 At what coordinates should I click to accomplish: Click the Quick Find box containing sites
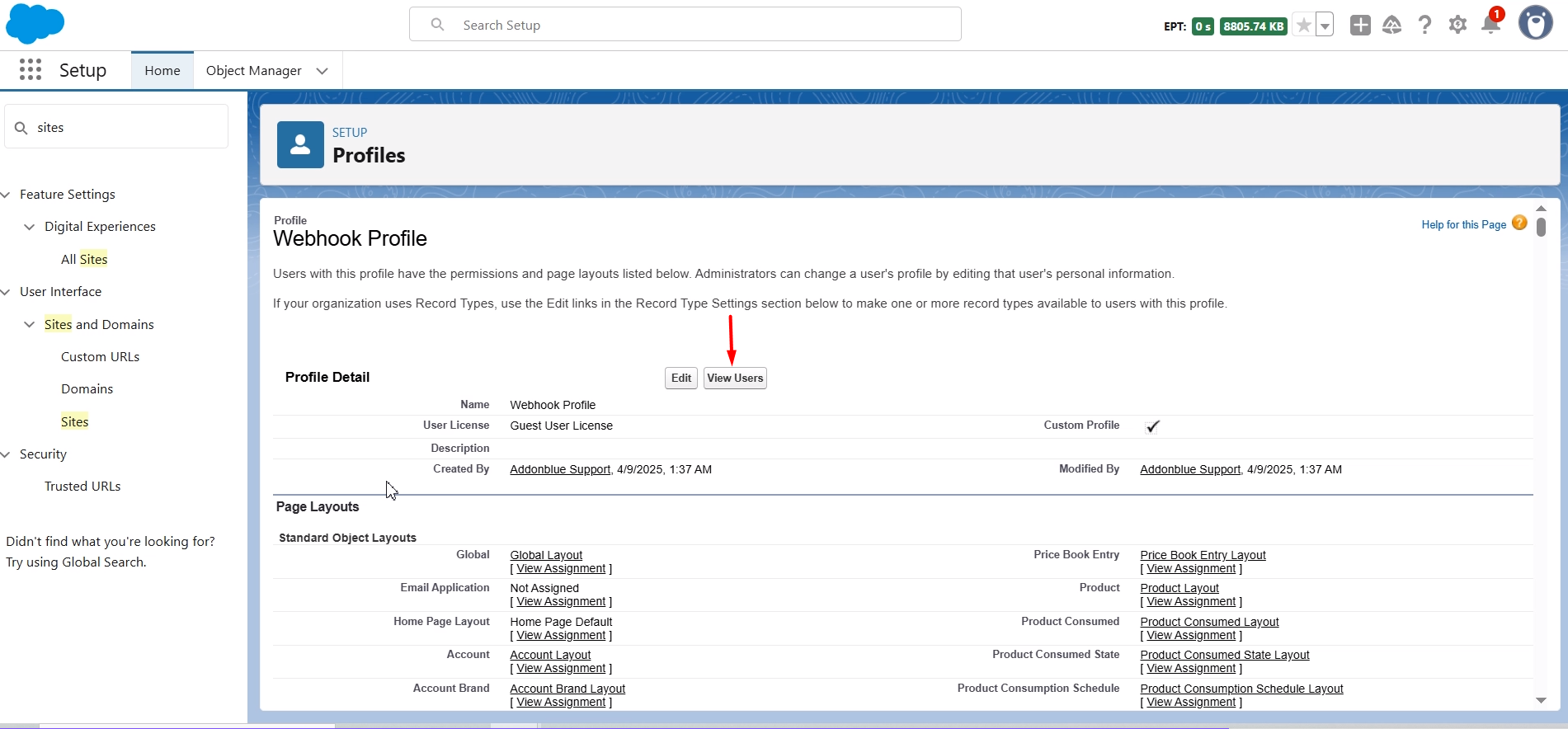point(116,127)
